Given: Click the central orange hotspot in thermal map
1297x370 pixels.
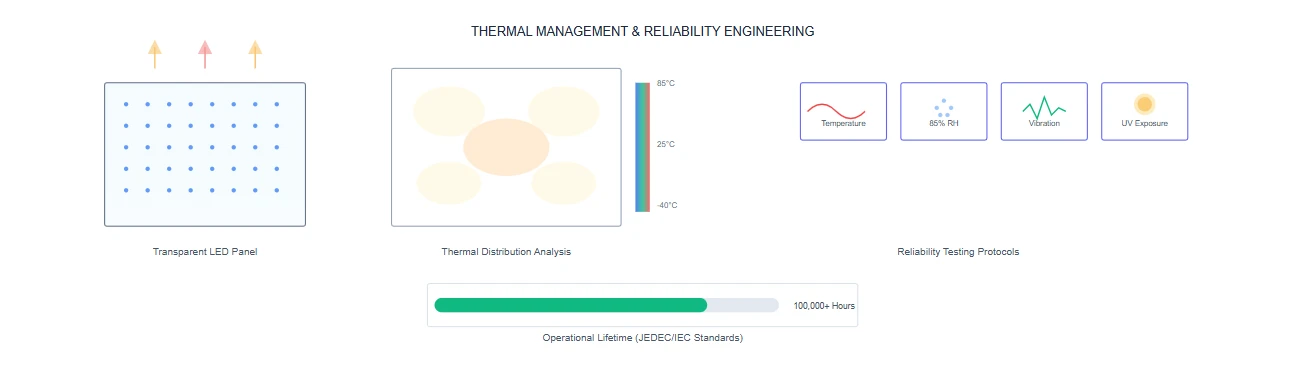Looking at the screenshot, I should [x=506, y=147].
